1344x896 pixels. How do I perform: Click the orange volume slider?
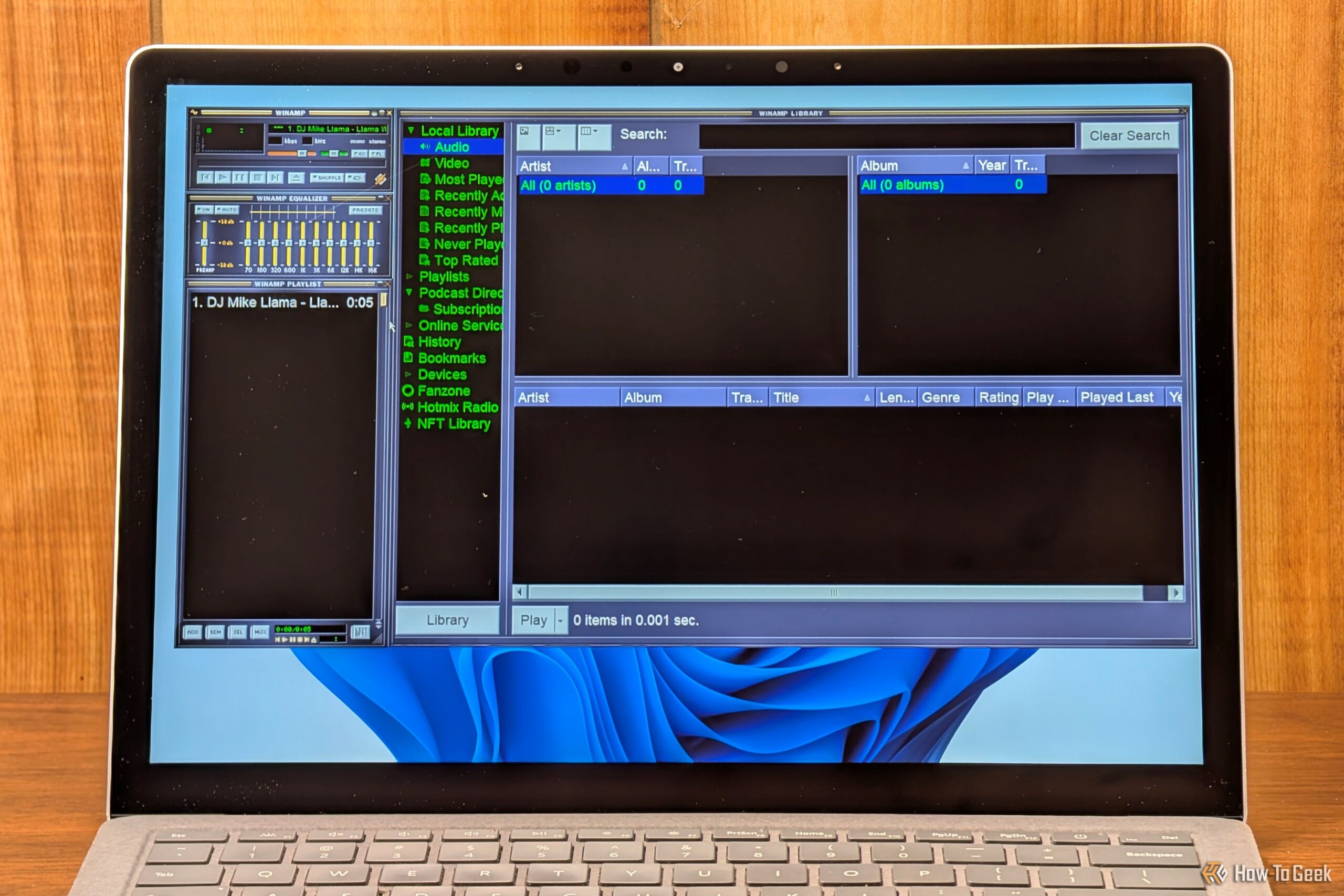[291, 154]
